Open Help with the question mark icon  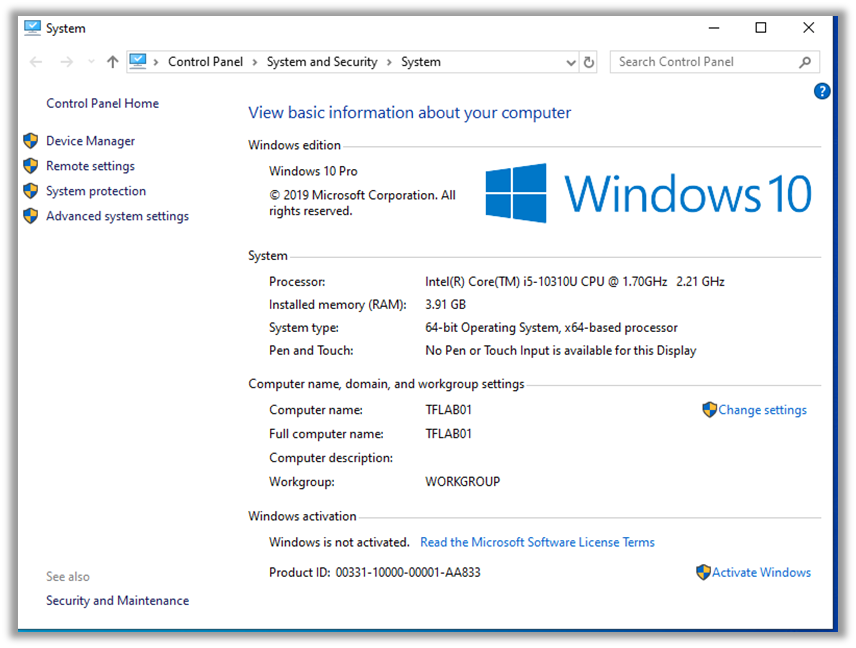[x=822, y=91]
